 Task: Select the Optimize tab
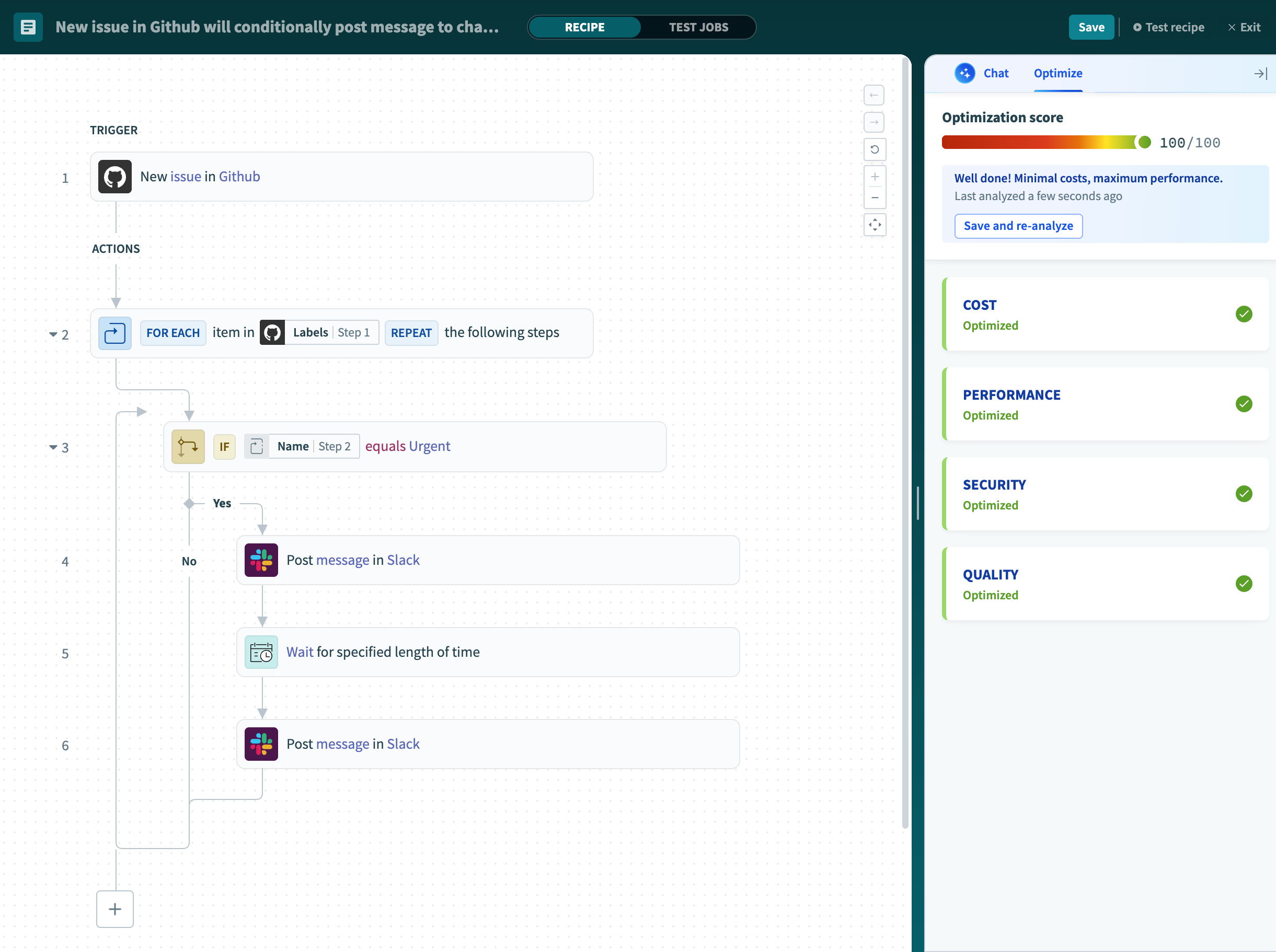tap(1057, 73)
